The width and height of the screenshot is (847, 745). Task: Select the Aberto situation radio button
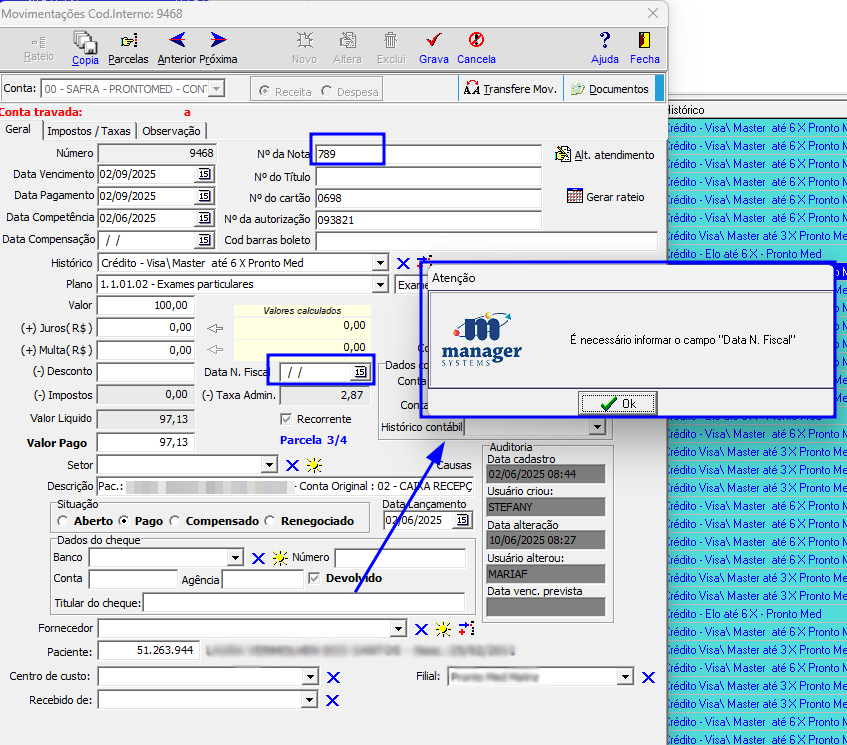(63, 521)
